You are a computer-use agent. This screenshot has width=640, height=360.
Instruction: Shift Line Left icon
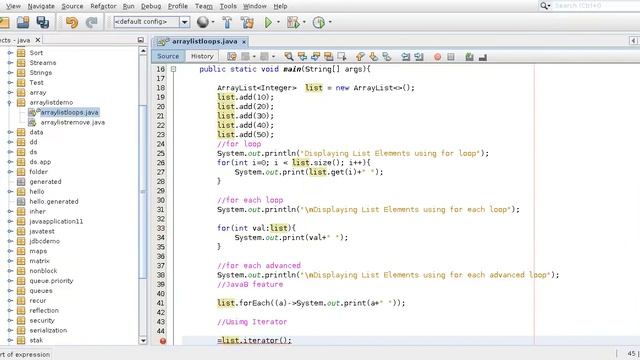point(405,57)
